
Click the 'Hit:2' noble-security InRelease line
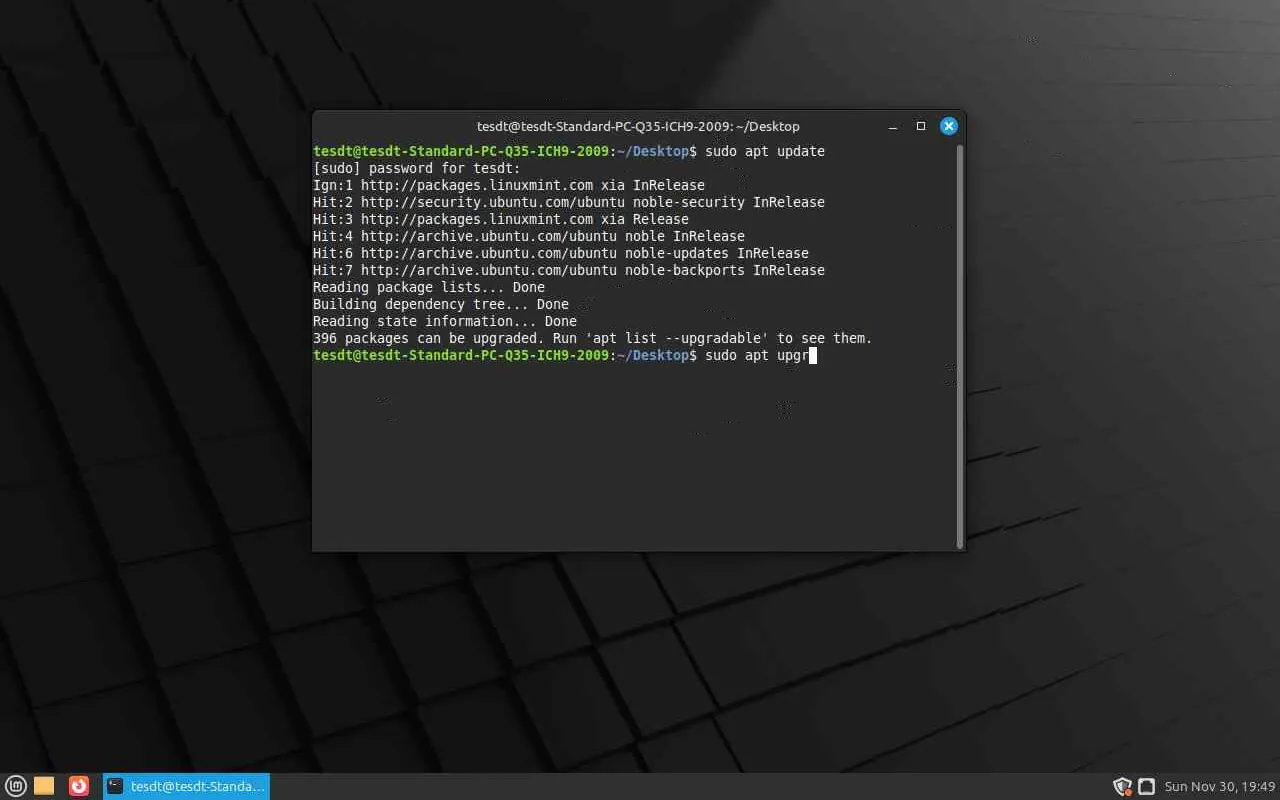click(569, 203)
